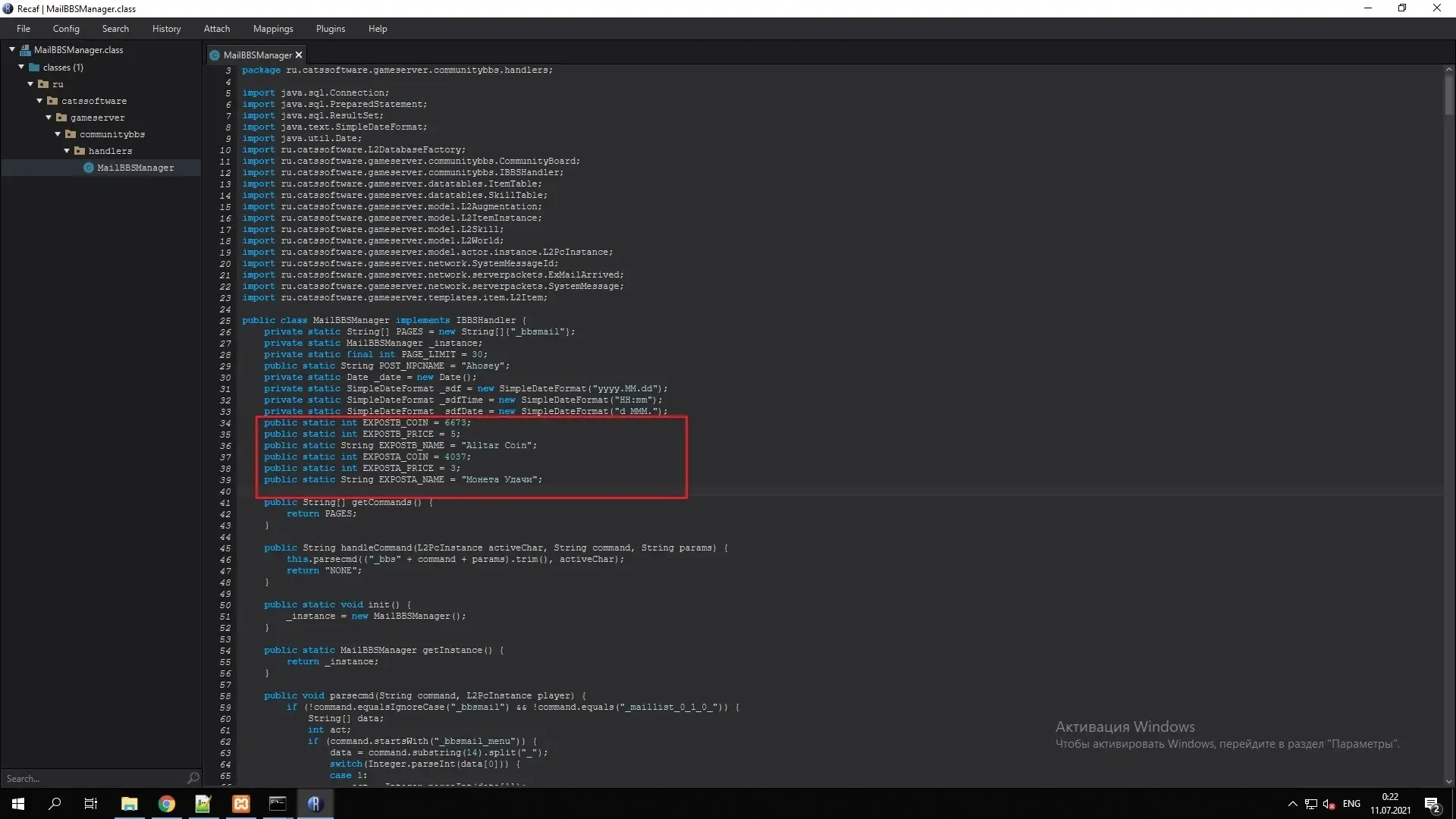Click the package declaration on line 3
Image resolution: width=1456 pixels, height=819 pixels.
(x=397, y=70)
